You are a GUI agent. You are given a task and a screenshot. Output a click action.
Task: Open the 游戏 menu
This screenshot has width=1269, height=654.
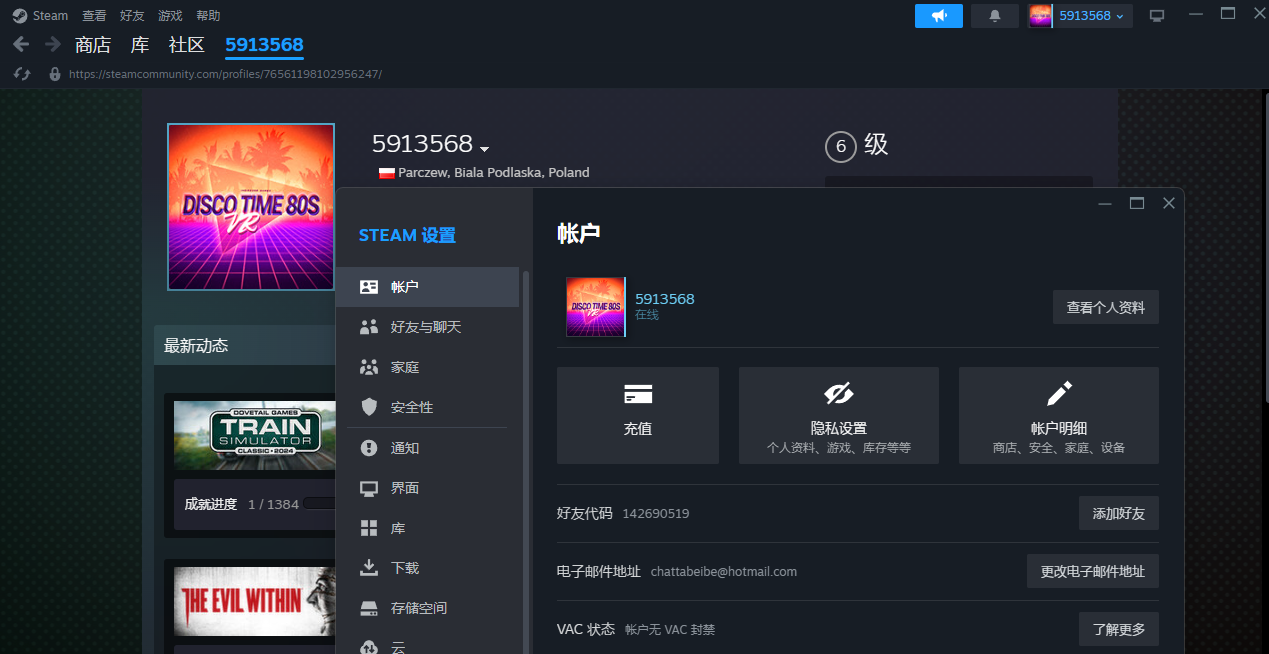[170, 16]
